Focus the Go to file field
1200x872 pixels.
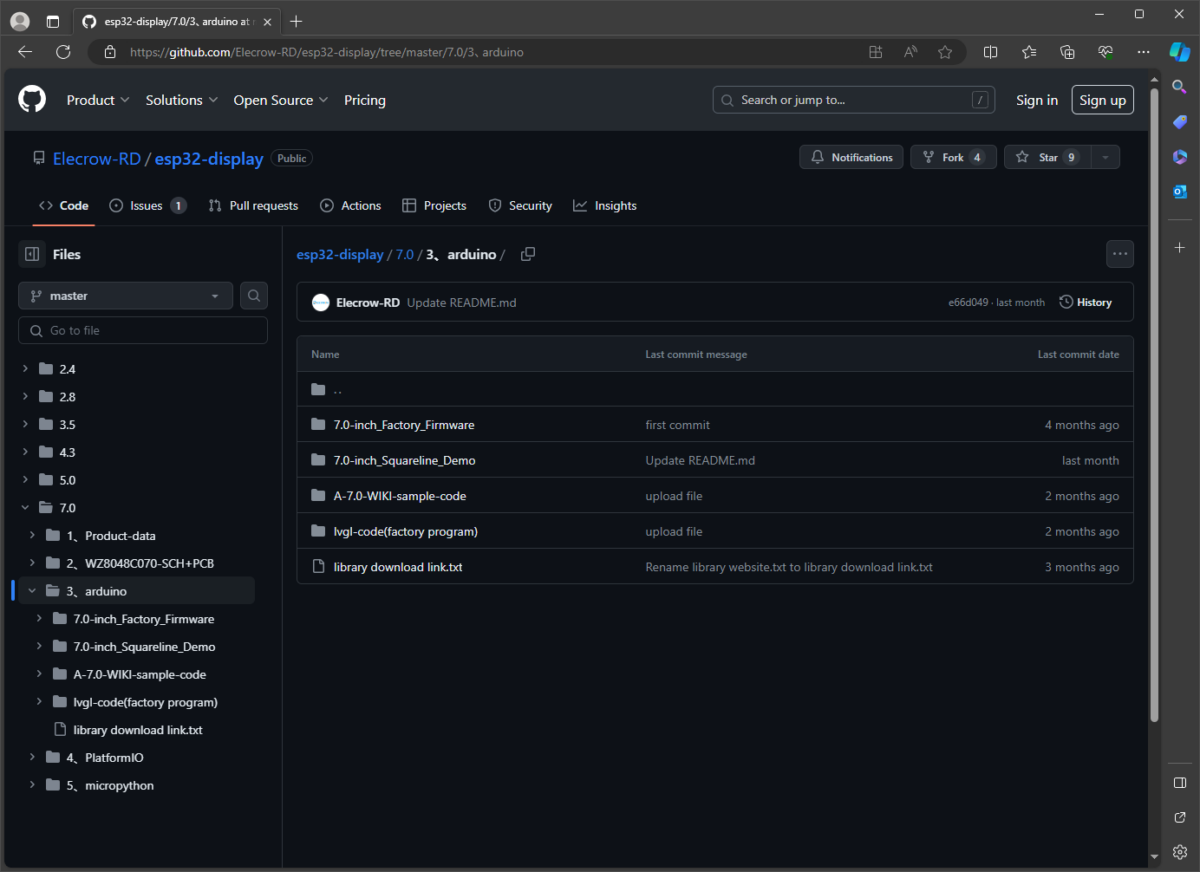(x=143, y=331)
